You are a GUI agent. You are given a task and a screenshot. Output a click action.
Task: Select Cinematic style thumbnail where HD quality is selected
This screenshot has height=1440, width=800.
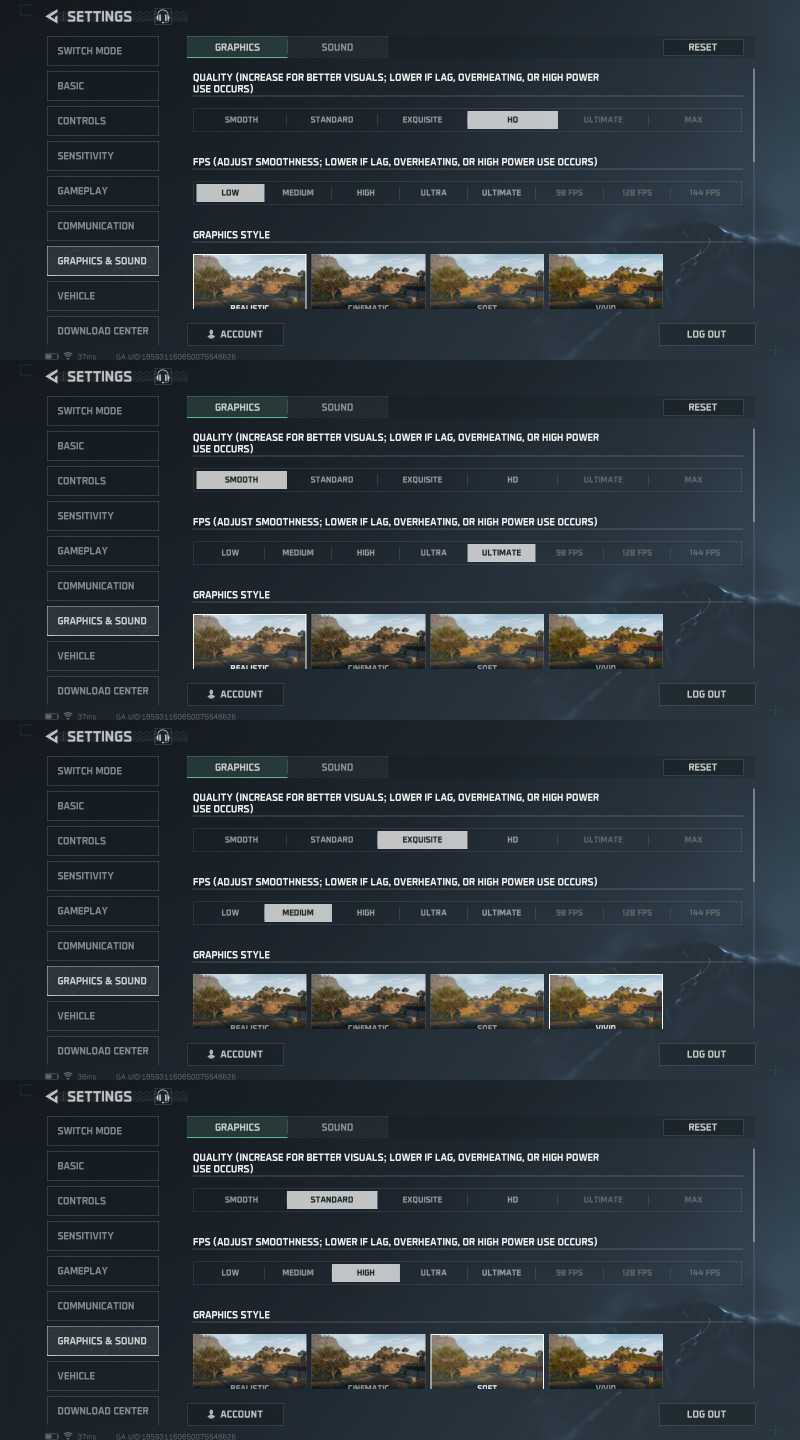(x=368, y=281)
